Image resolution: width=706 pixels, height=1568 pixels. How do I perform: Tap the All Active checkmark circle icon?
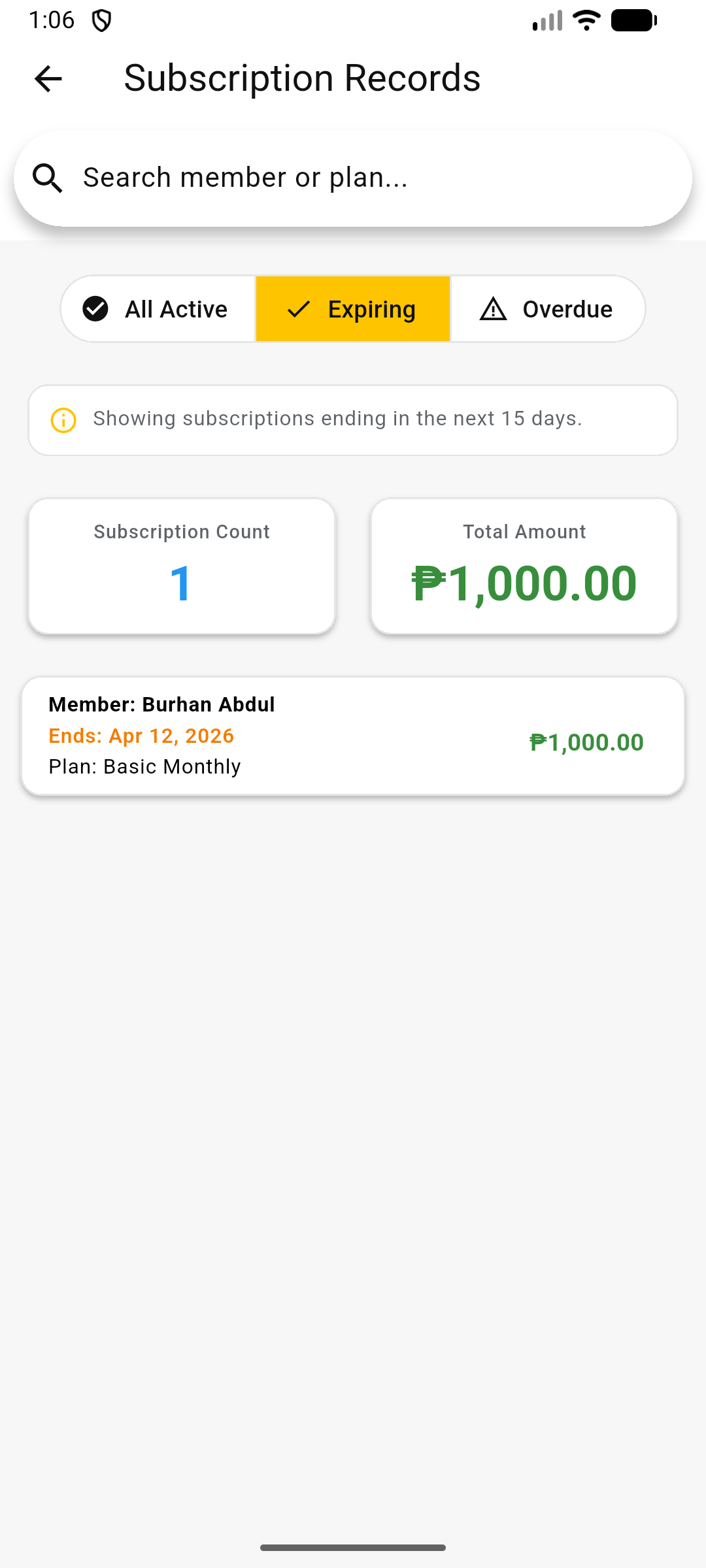(95, 309)
